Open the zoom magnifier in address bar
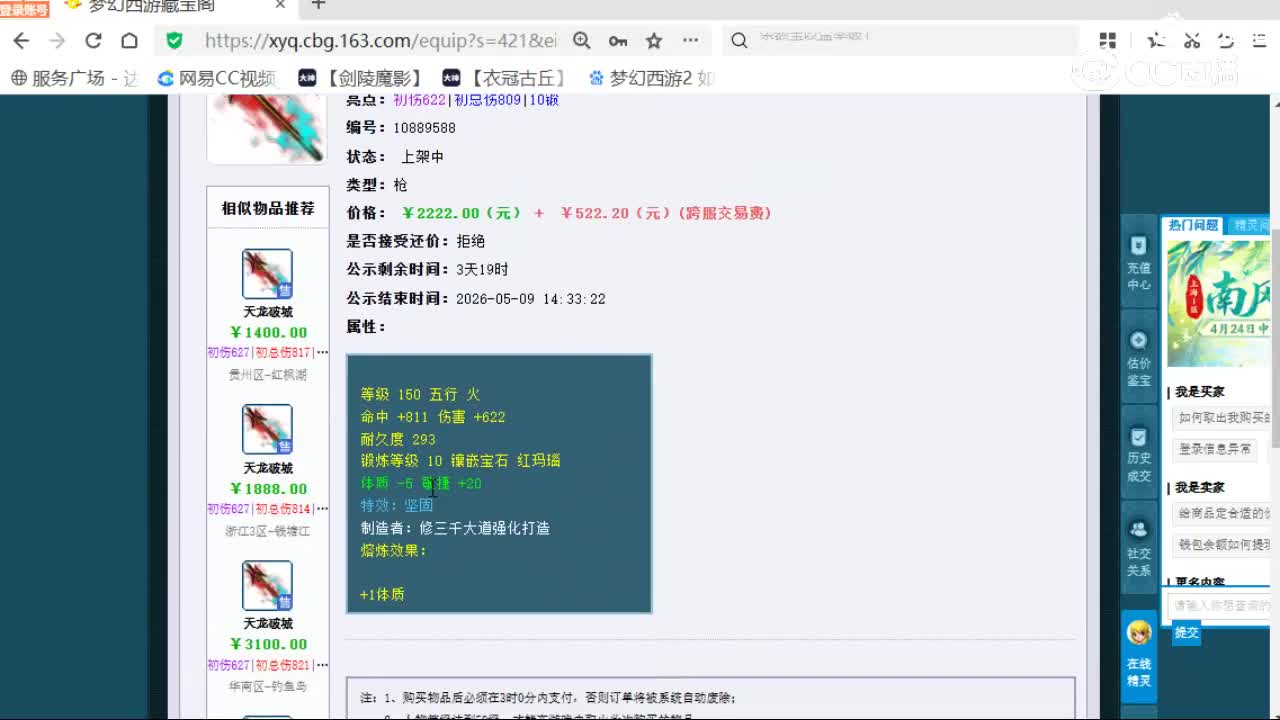 point(582,41)
